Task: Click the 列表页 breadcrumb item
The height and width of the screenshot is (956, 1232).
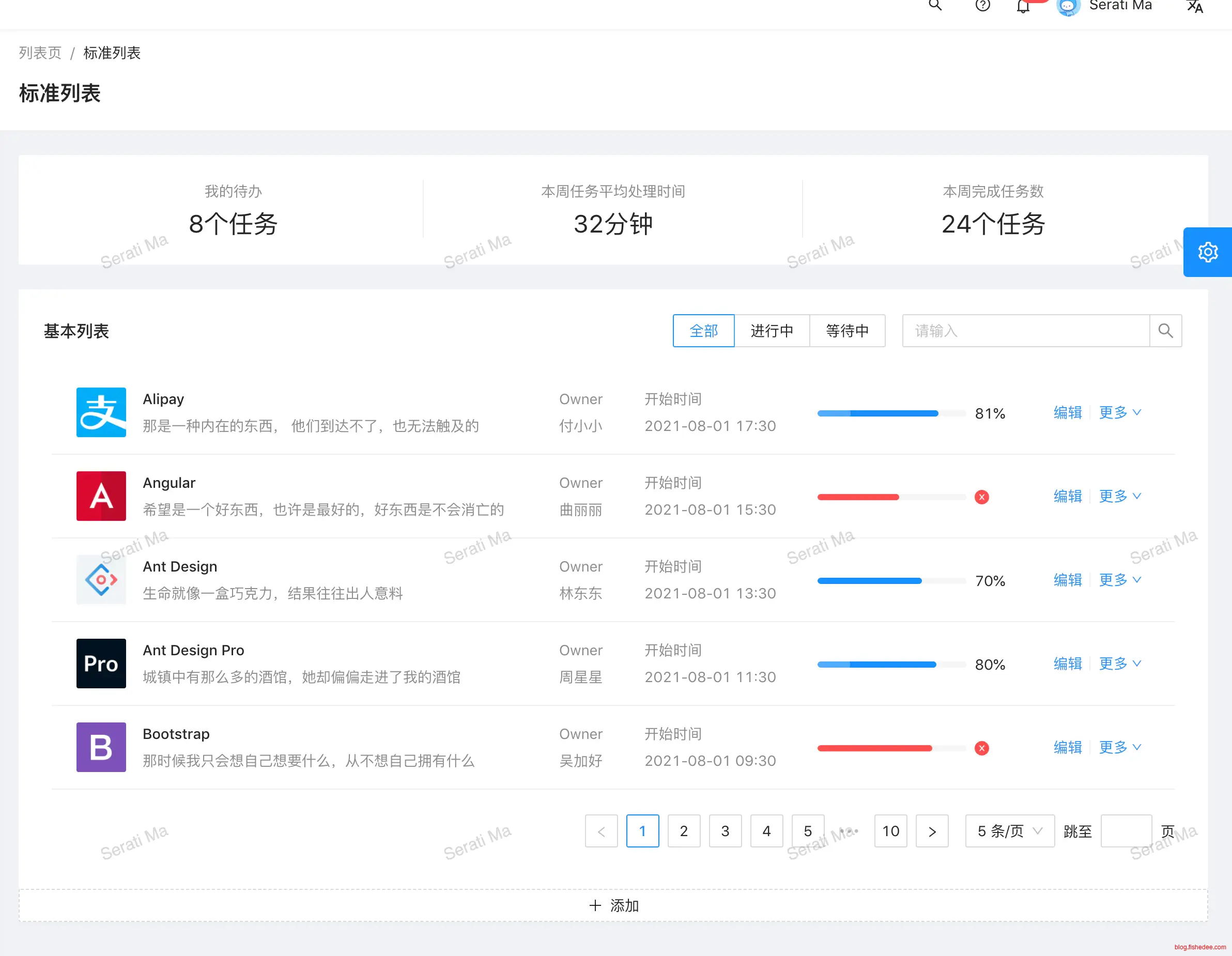Action: (40, 53)
